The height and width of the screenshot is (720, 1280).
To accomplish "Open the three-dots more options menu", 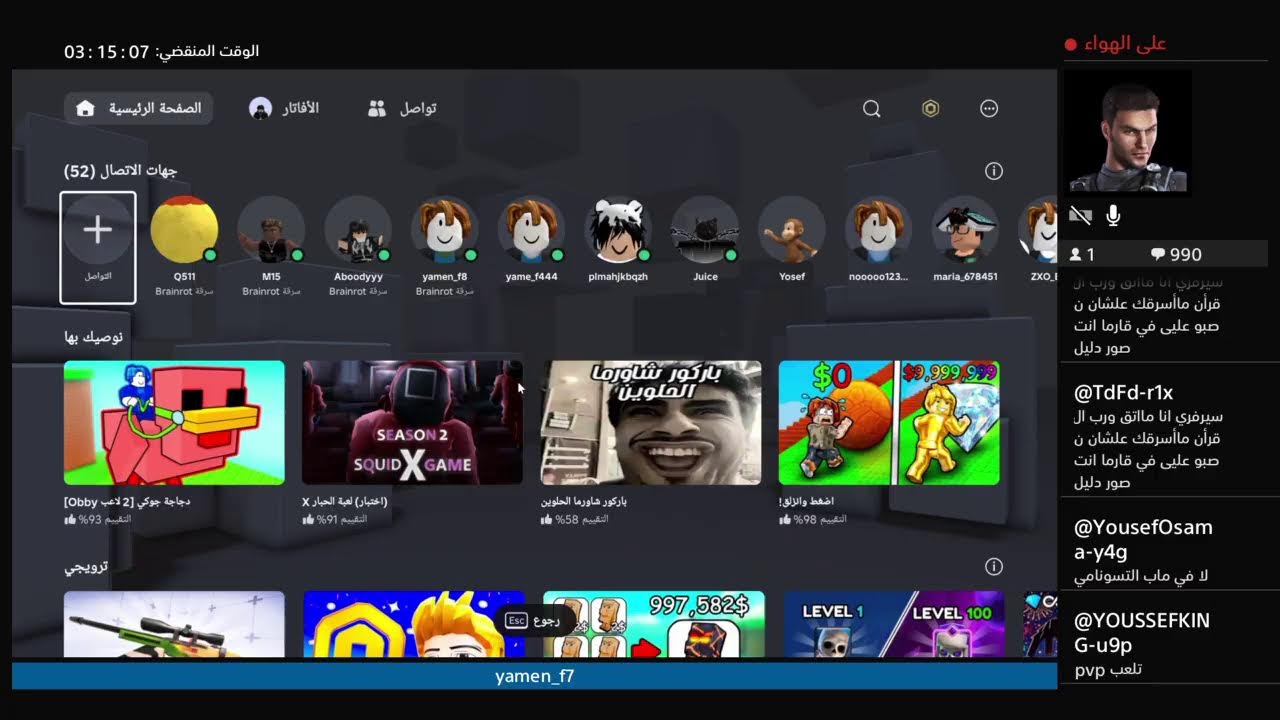I will pos(989,109).
